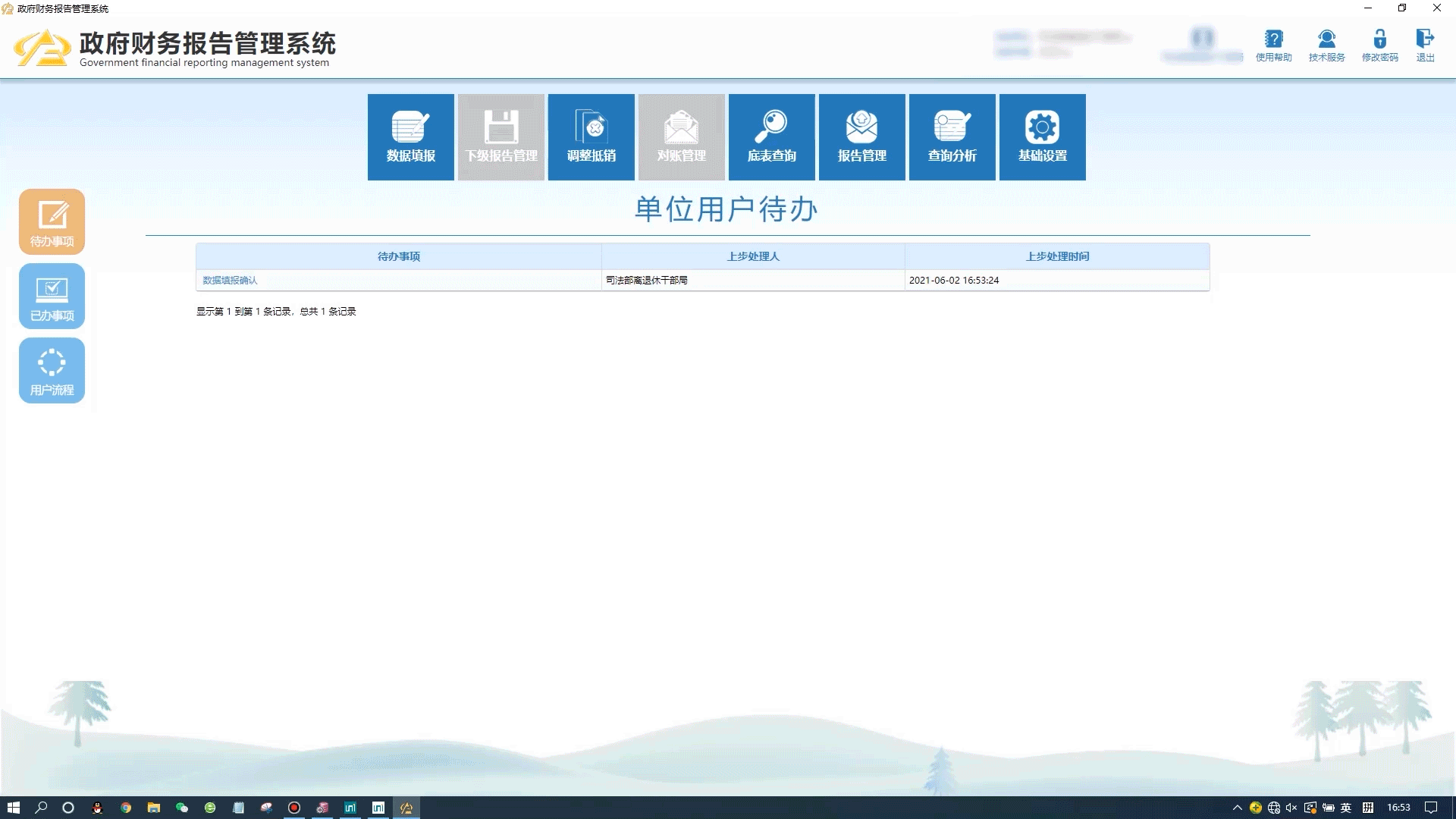Click the 技术服务 technical support icon
This screenshot has width=1456, height=819.
click(1326, 45)
